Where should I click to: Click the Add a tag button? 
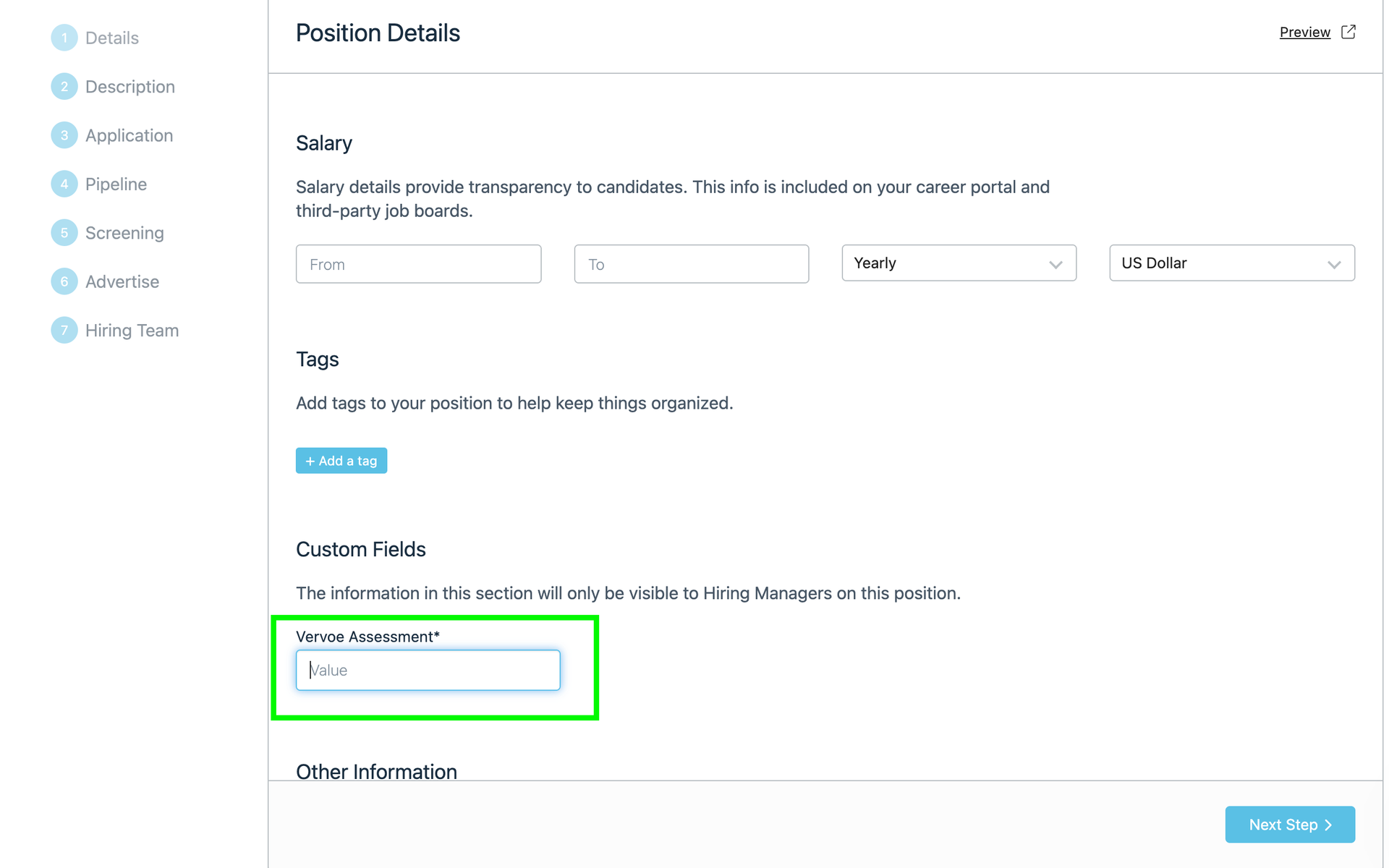point(341,461)
